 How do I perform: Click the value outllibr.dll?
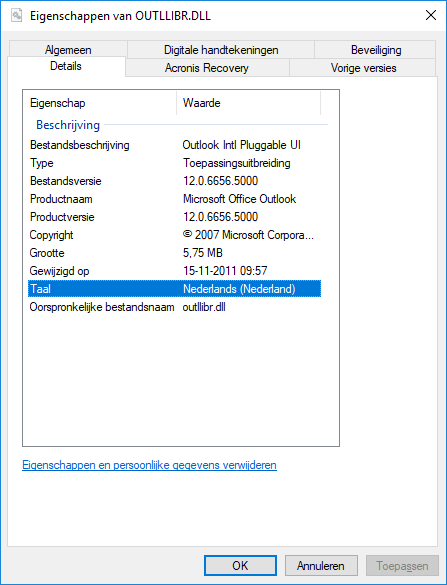coord(204,307)
